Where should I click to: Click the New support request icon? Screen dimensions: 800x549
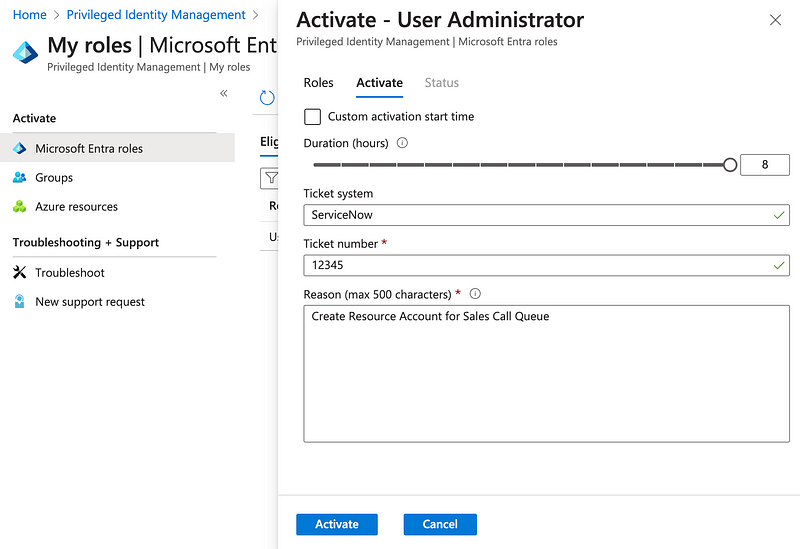19,302
